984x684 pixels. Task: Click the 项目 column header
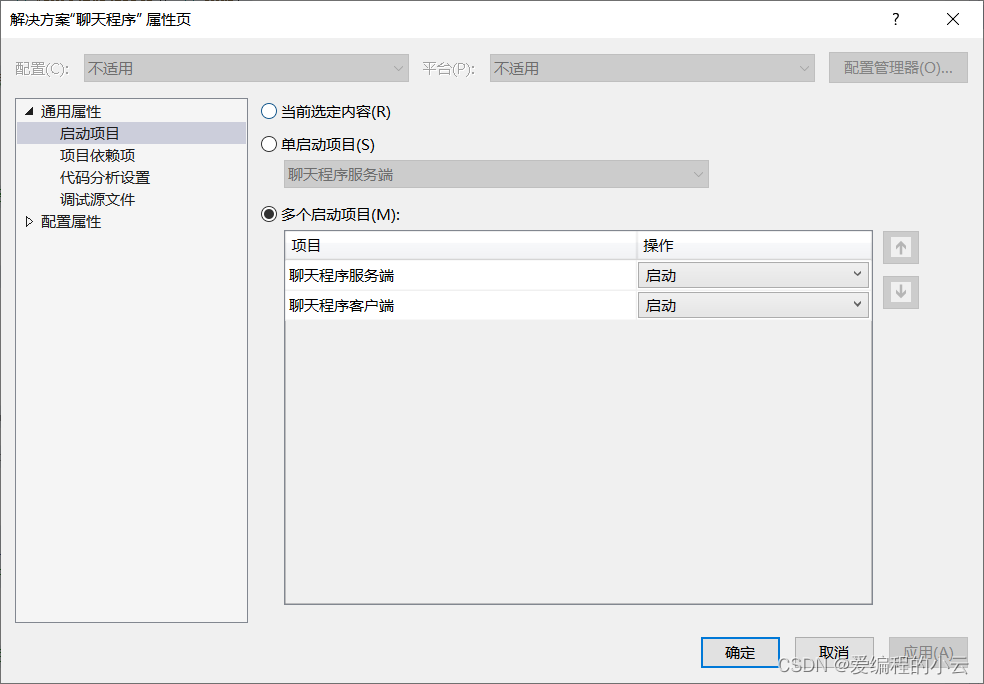click(461, 245)
